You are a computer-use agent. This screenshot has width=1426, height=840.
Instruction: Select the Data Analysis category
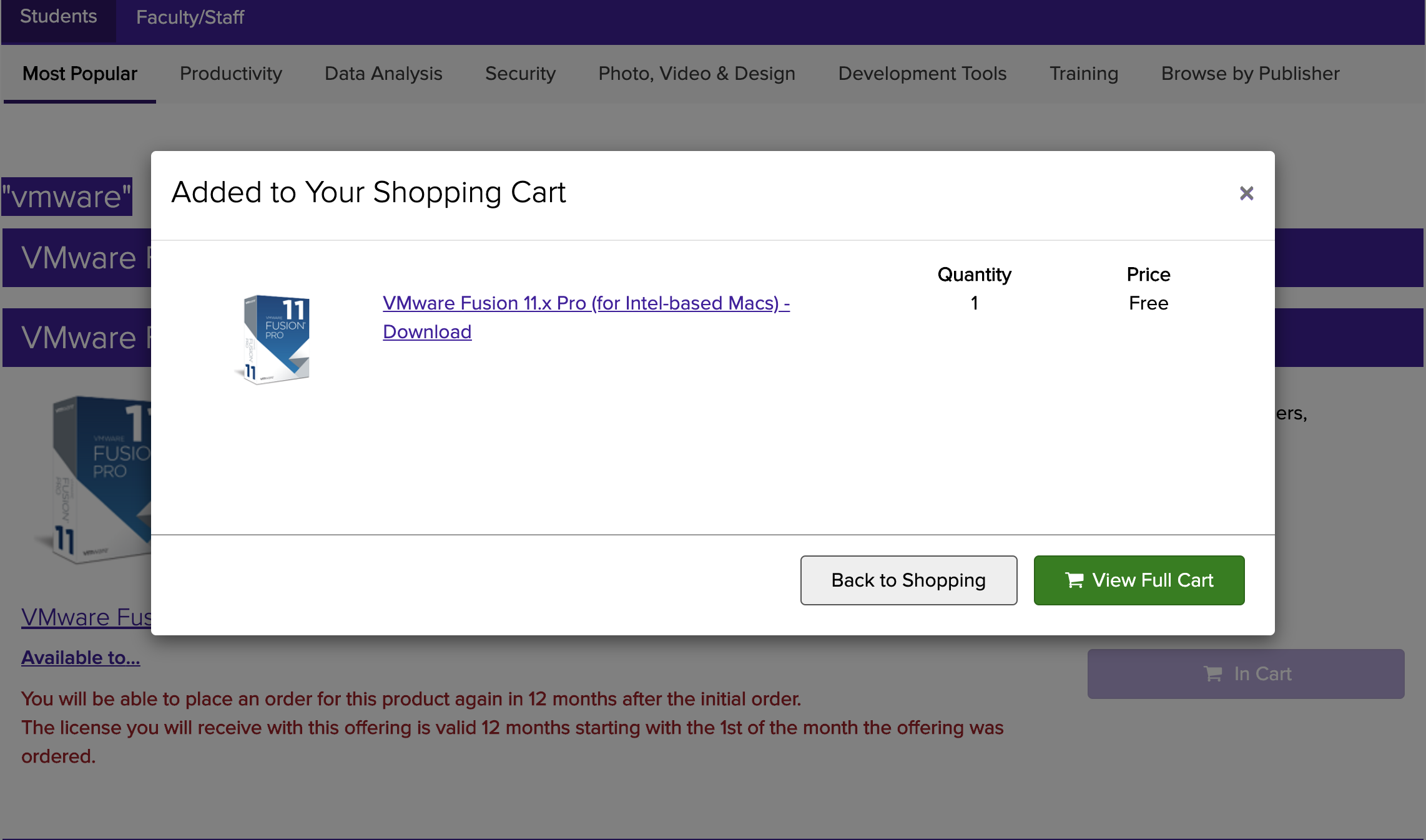tap(383, 74)
